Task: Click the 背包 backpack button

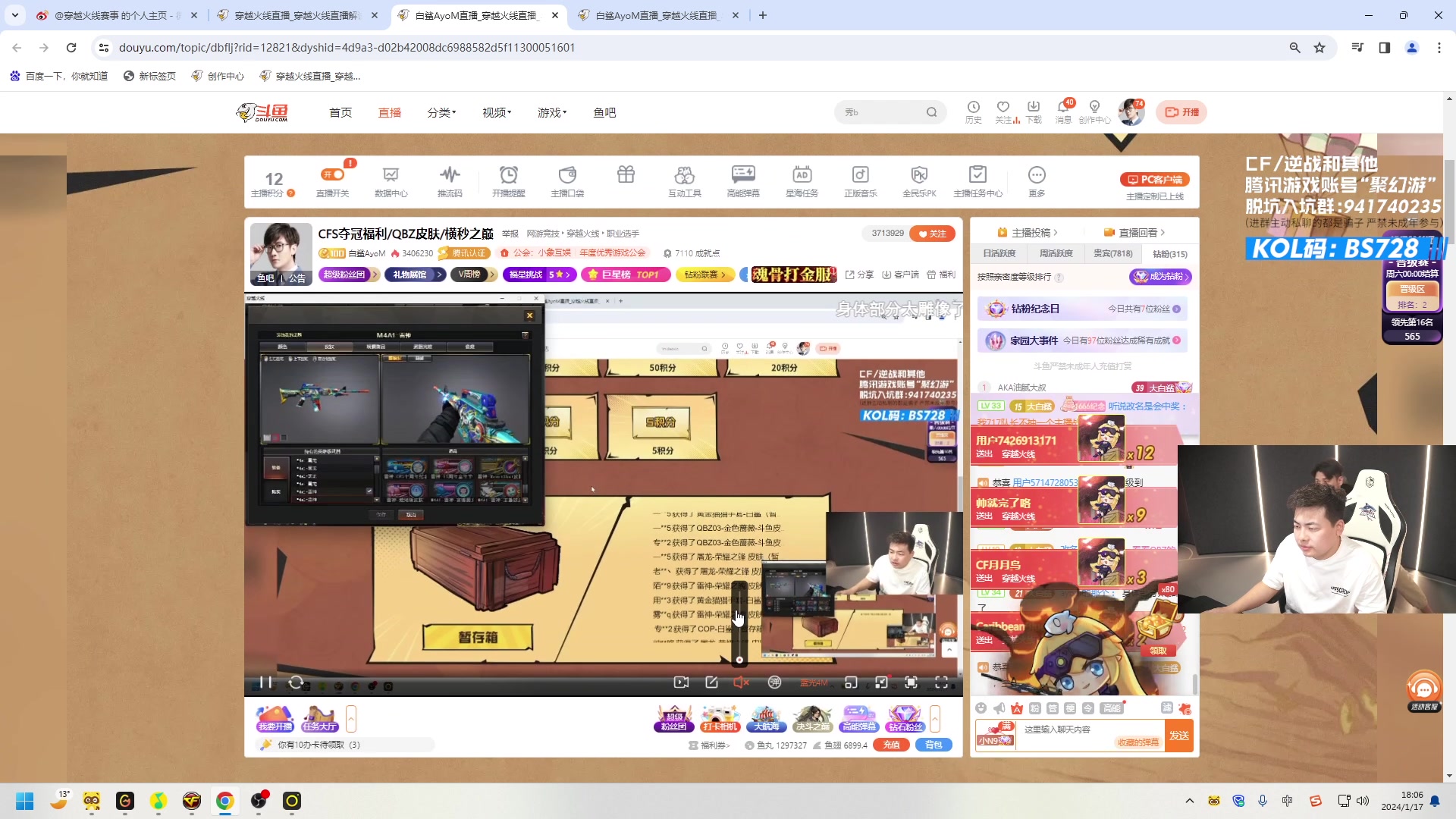Action: (x=934, y=745)
